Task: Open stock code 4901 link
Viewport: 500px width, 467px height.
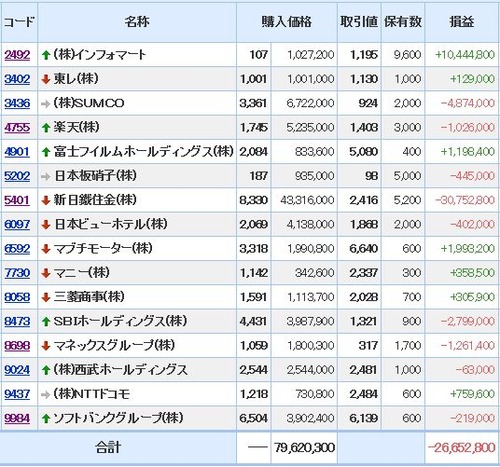Action: point(17,152)
